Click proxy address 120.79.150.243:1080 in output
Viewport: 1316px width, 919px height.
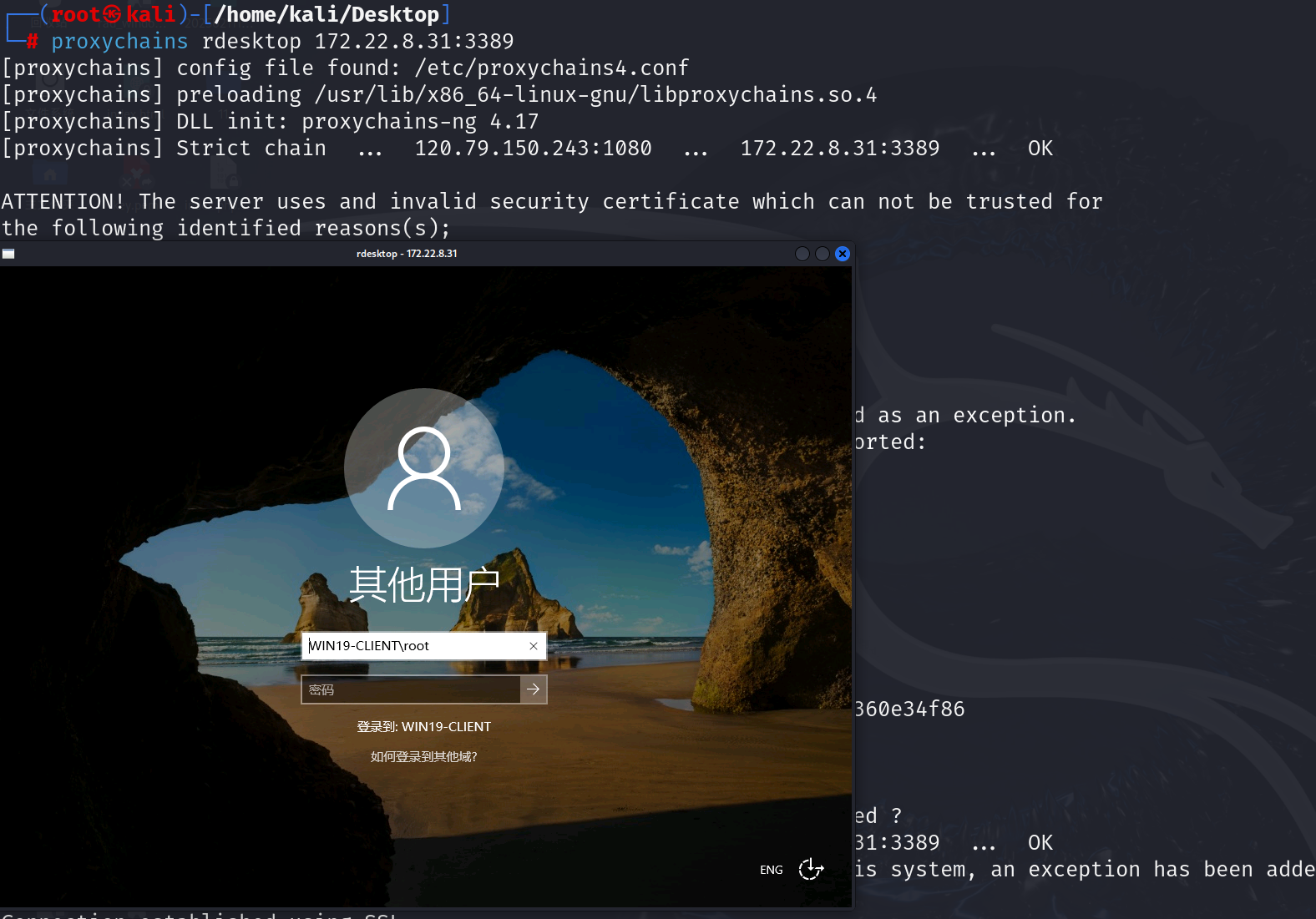(533, 148)
